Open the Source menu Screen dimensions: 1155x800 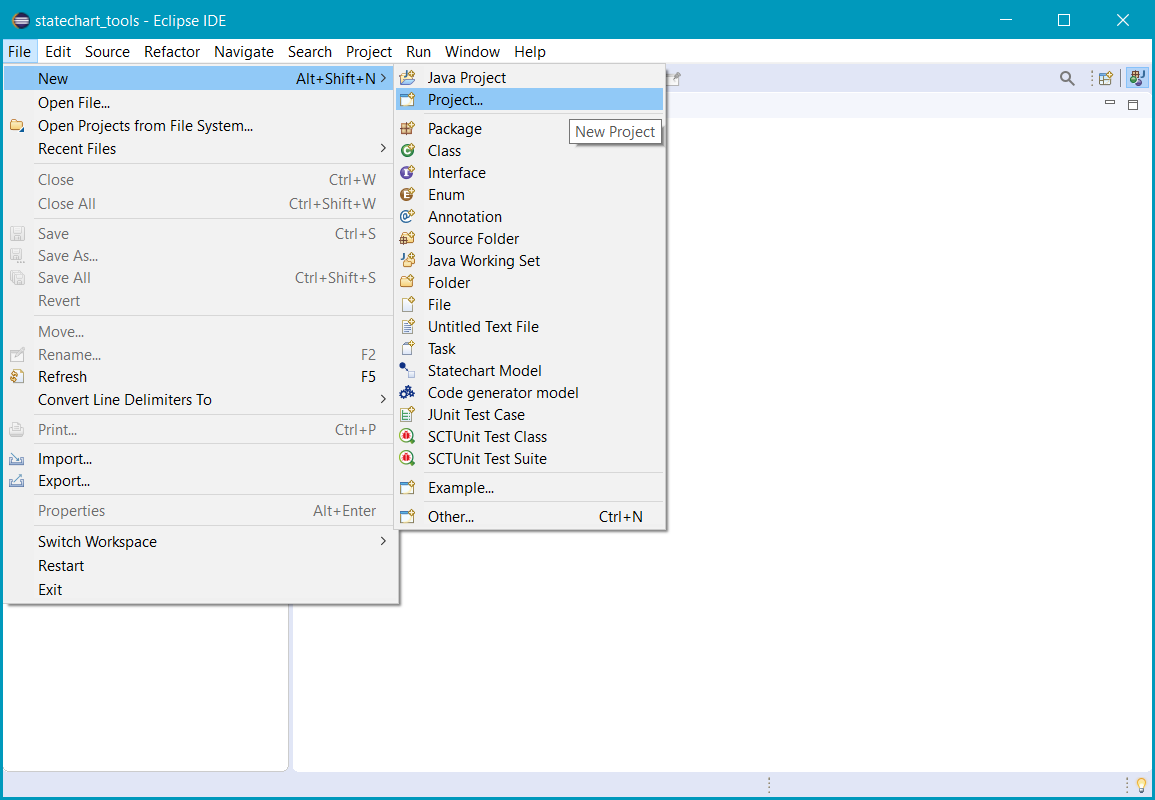[x=107, y=52]
